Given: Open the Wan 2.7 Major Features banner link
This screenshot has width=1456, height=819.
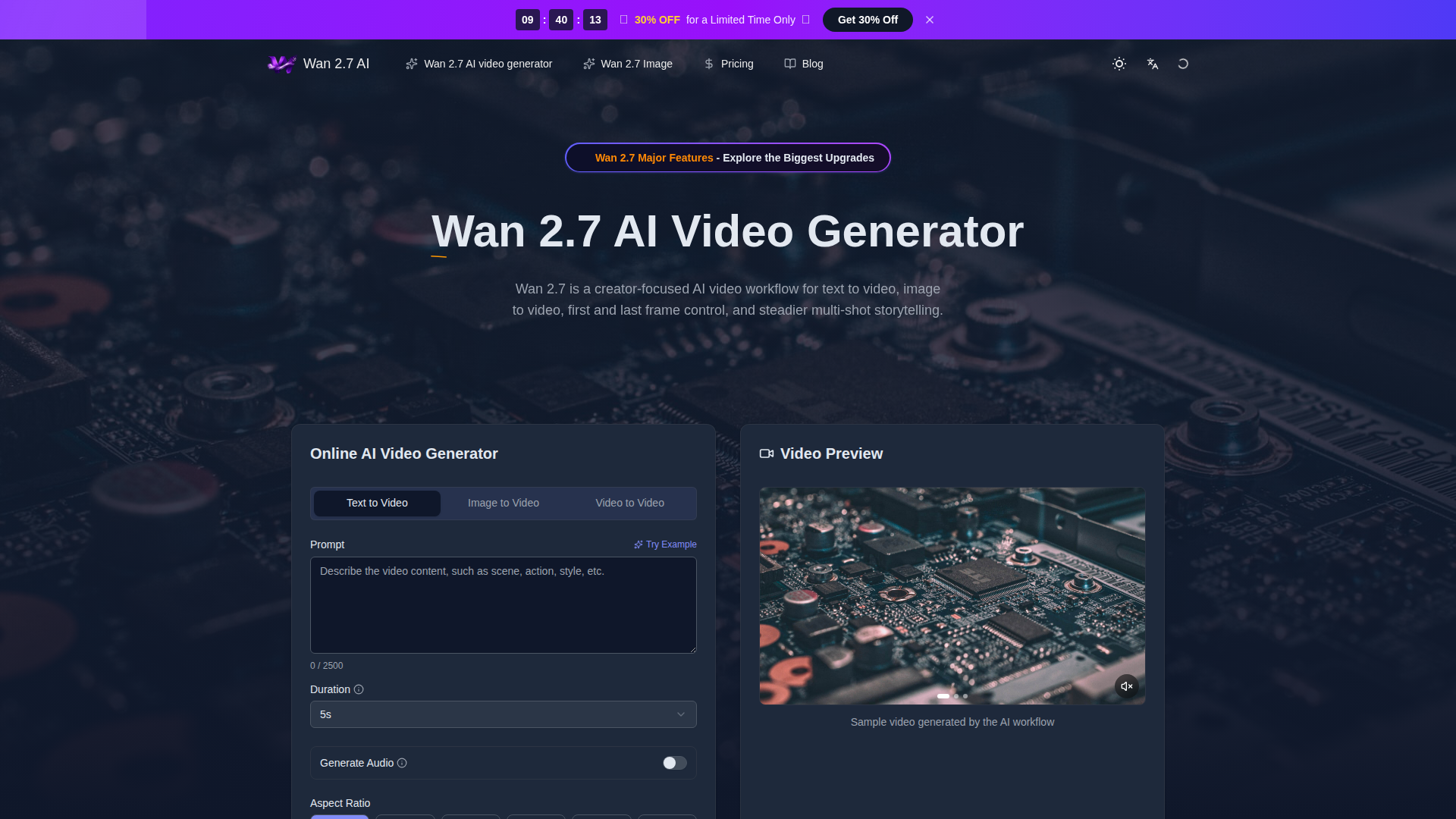Looking at the screenshot, I should coord(727,158).
